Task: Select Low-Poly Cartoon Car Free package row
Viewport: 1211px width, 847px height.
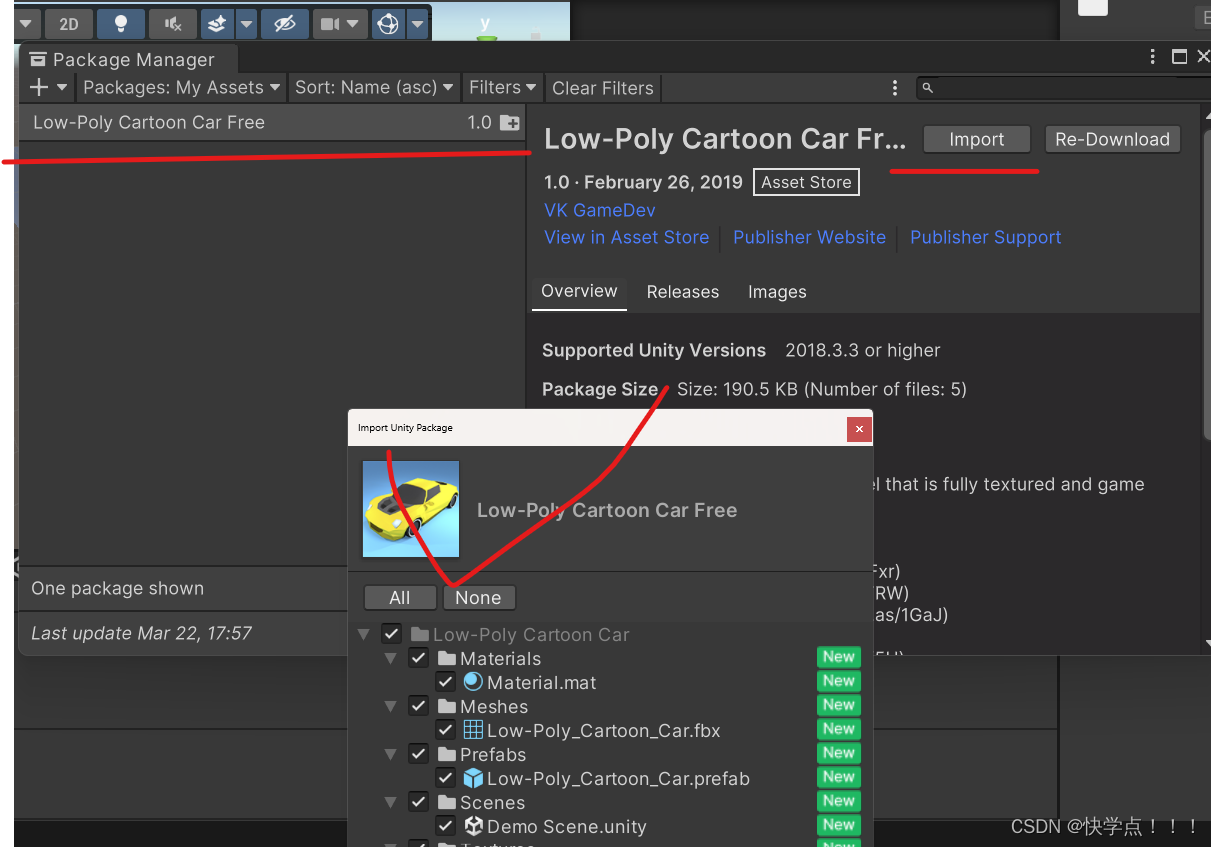Action: (272, 123)
